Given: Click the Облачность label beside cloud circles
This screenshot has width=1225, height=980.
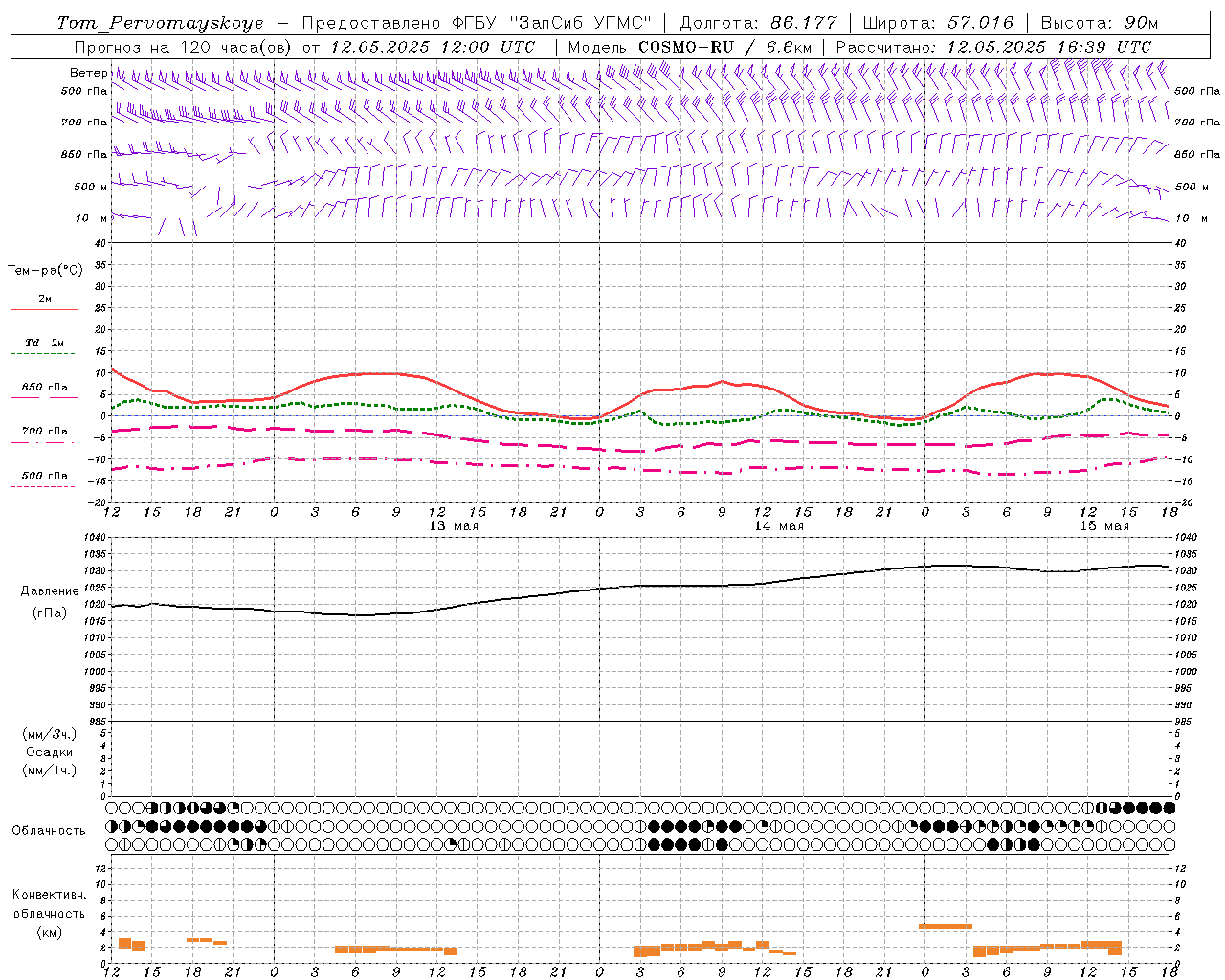Looking at the screenshot, I should (49, 831).
